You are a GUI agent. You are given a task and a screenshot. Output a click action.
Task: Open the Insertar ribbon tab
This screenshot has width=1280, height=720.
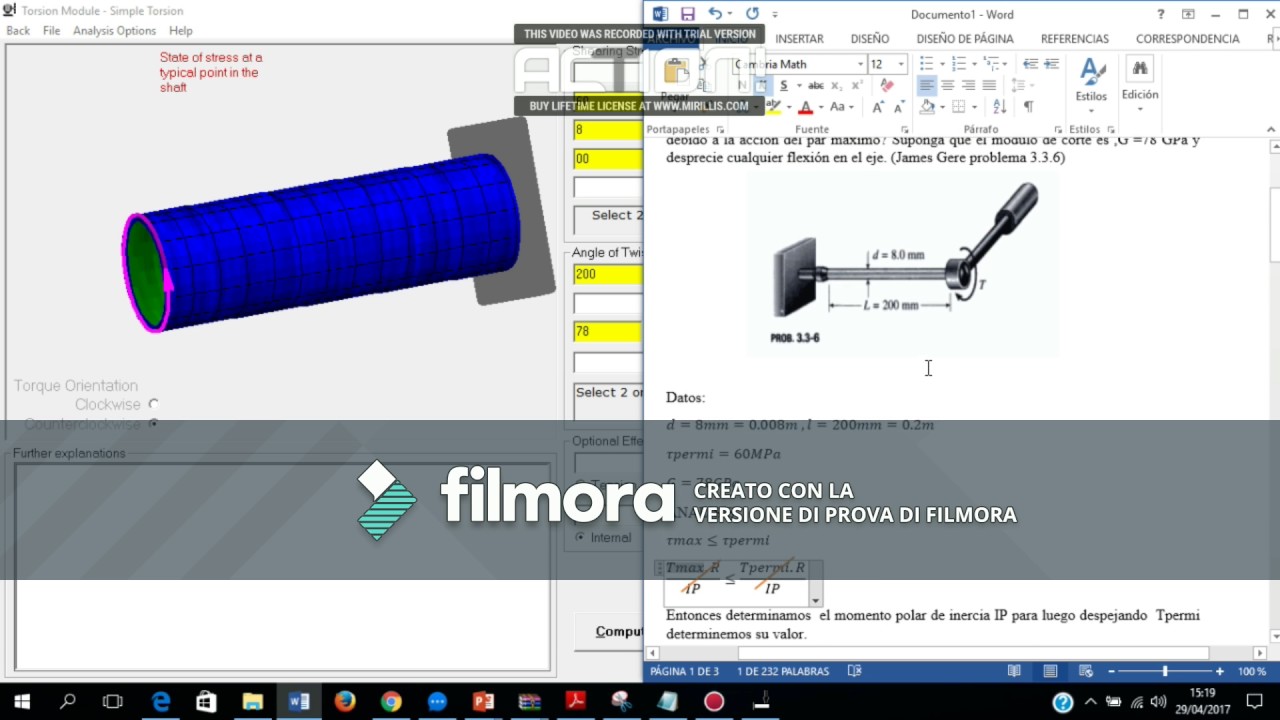coord(799,39)
